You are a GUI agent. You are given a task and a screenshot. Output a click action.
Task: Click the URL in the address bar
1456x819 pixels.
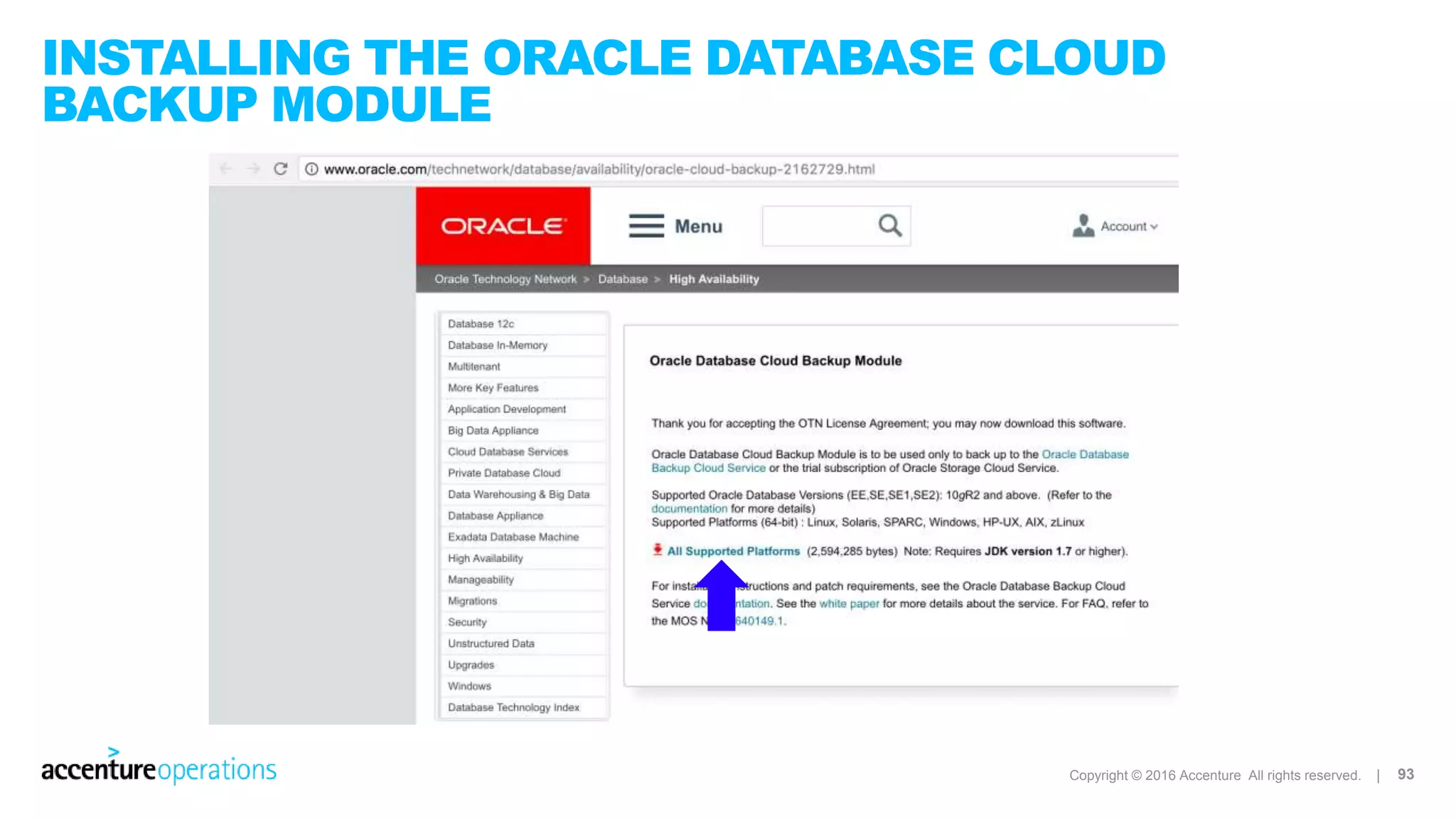[x=599, y=169]
